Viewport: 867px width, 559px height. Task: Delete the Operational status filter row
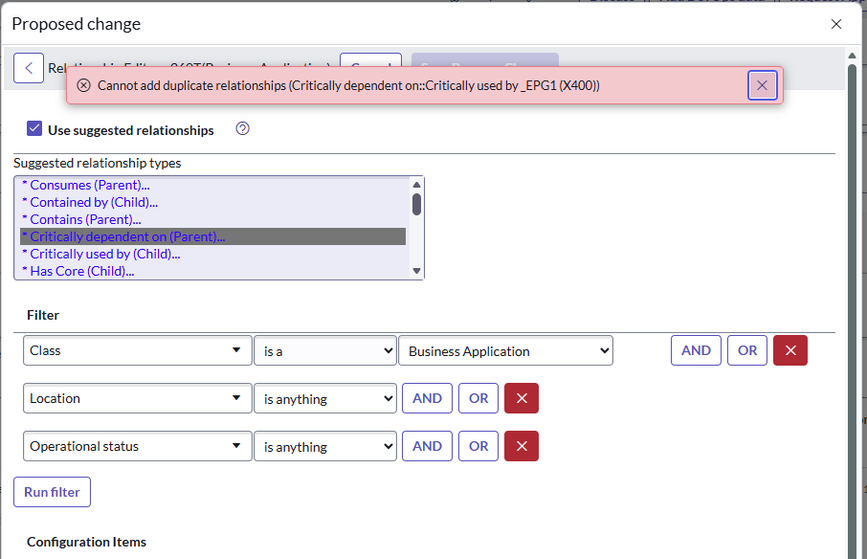point(521,446)
